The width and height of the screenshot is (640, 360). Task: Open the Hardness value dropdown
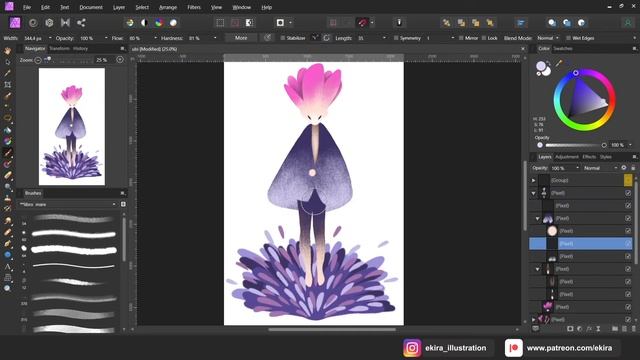coord(215,38)
